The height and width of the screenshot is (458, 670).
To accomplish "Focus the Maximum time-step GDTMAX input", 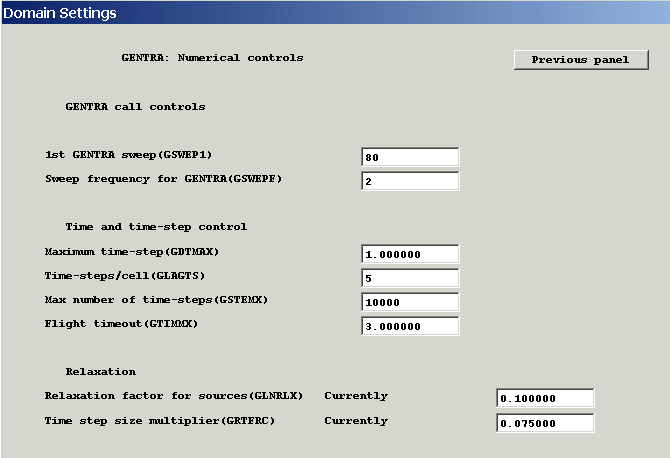I will click(x=410, y=254).
